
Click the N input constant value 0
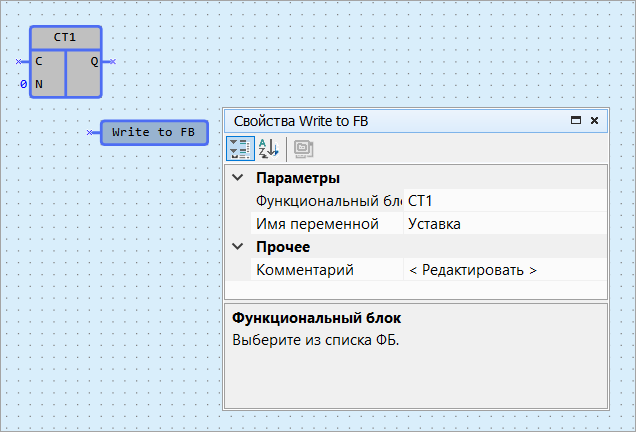pyautogui.click(x=23, y=85)
